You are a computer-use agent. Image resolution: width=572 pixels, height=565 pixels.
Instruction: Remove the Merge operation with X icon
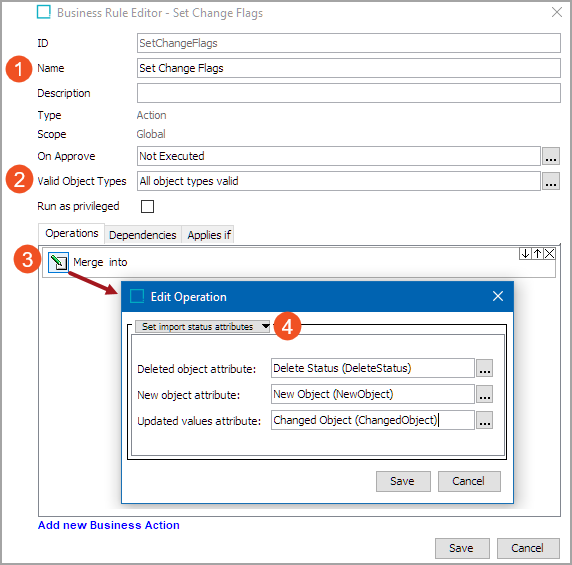(549, 254)
